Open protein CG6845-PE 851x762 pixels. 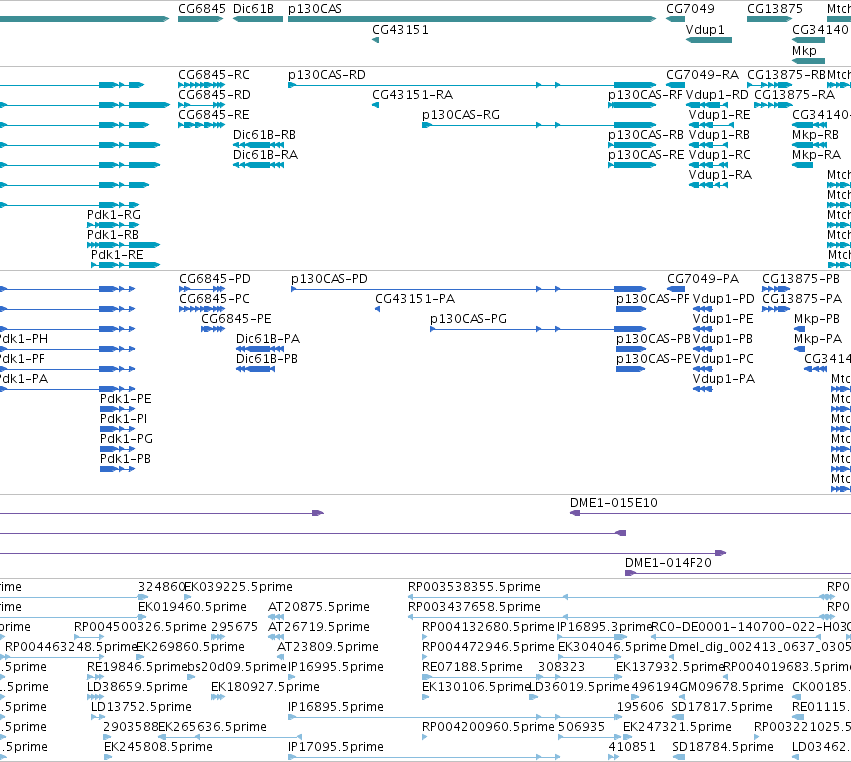tap(213, 329)
